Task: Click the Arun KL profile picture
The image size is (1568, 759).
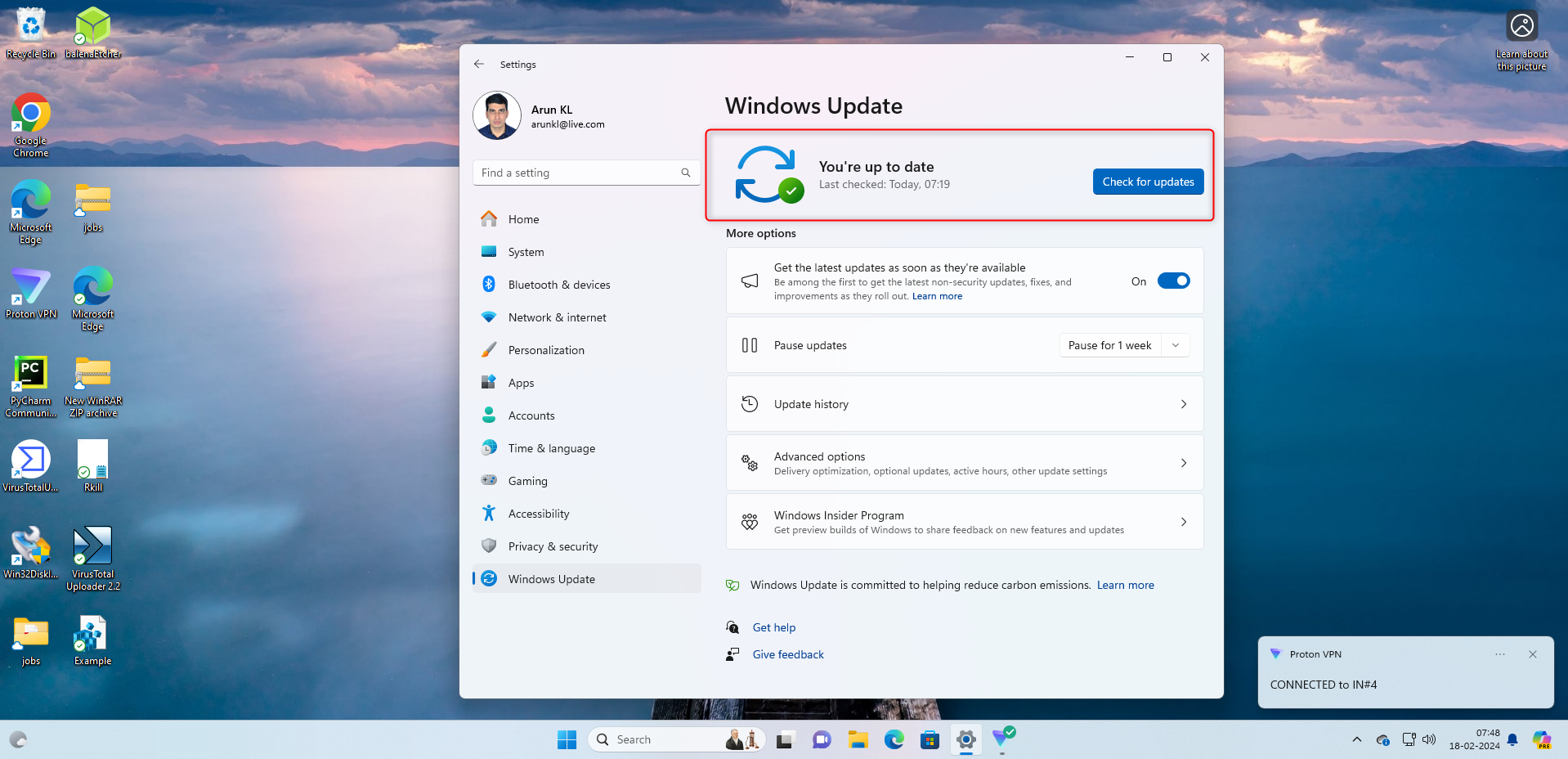Action: pyautogui.click(x=497, y=115)
